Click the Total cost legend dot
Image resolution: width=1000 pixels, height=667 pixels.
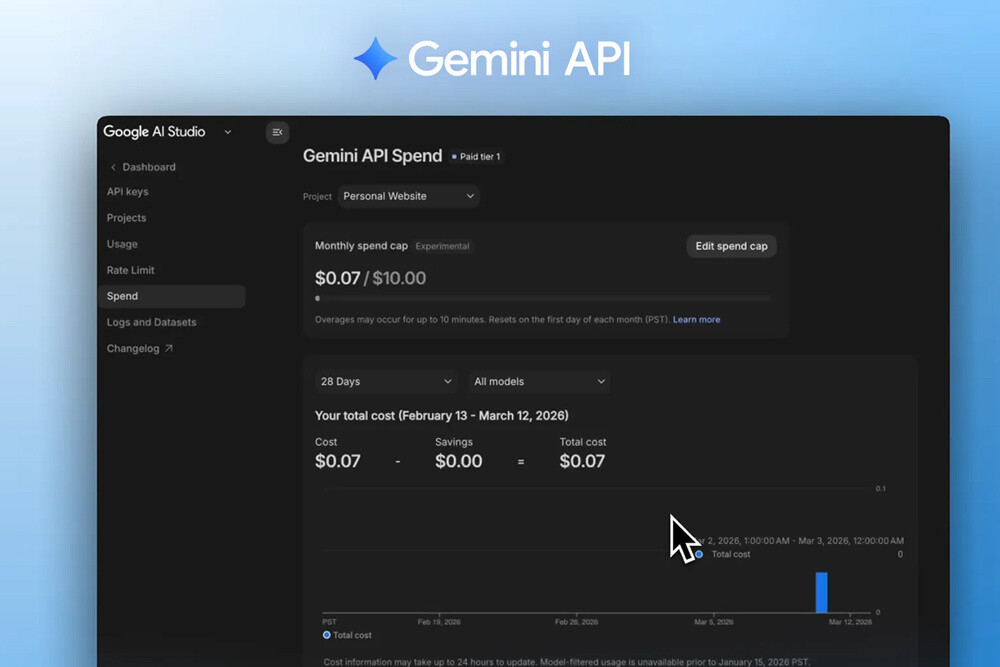[x=327, y=635]
